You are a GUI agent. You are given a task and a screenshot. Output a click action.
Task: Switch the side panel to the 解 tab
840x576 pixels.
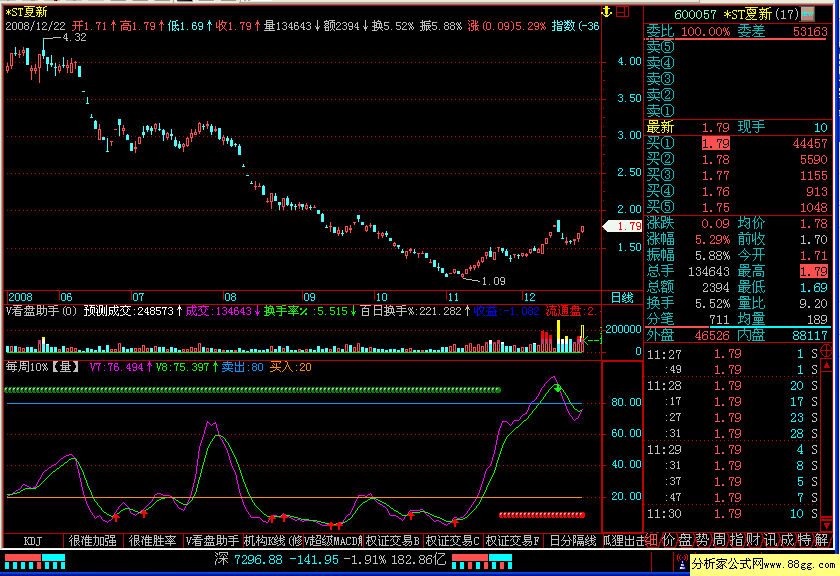click(x=821, y=540)
